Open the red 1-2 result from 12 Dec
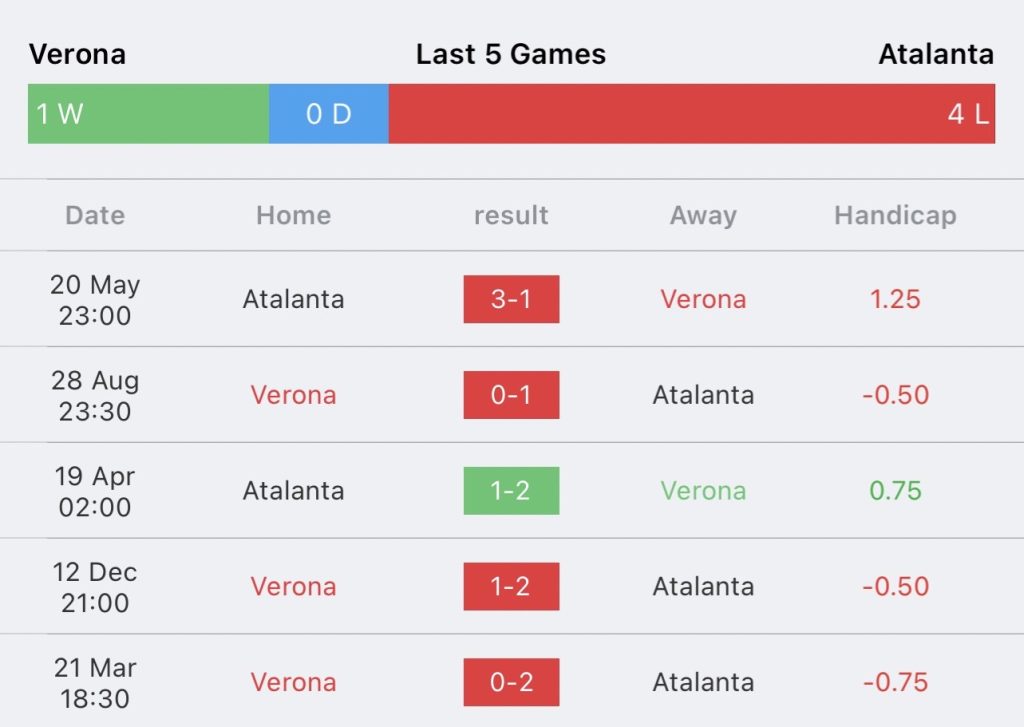 (511, 587)
